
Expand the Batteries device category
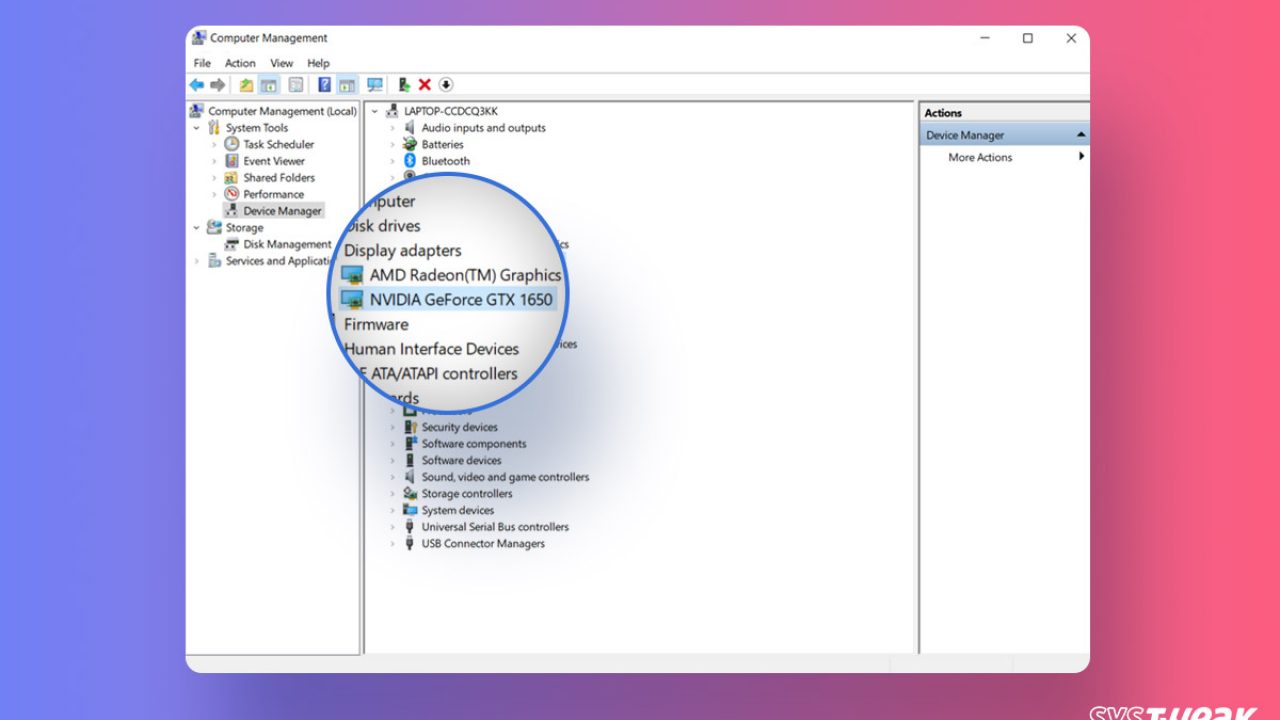tap(393, 145)
